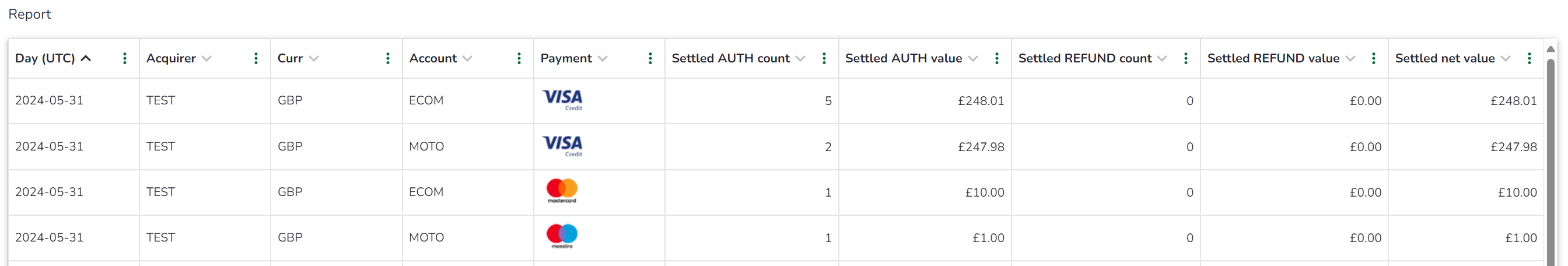Open Acquirer column kebab menu
Screen dimensions: 1568x266
(x=256, y=58)
